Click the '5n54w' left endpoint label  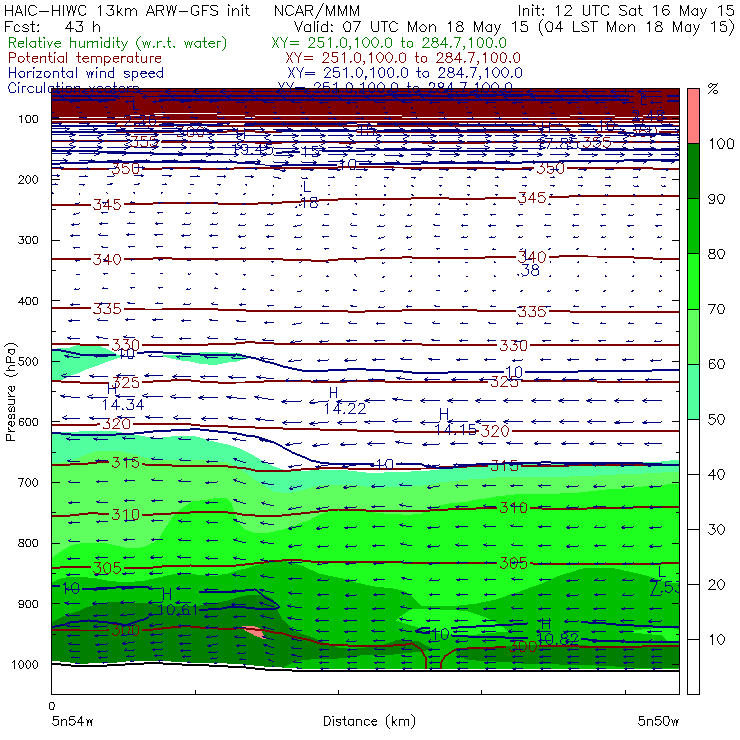tap(72, 721)
